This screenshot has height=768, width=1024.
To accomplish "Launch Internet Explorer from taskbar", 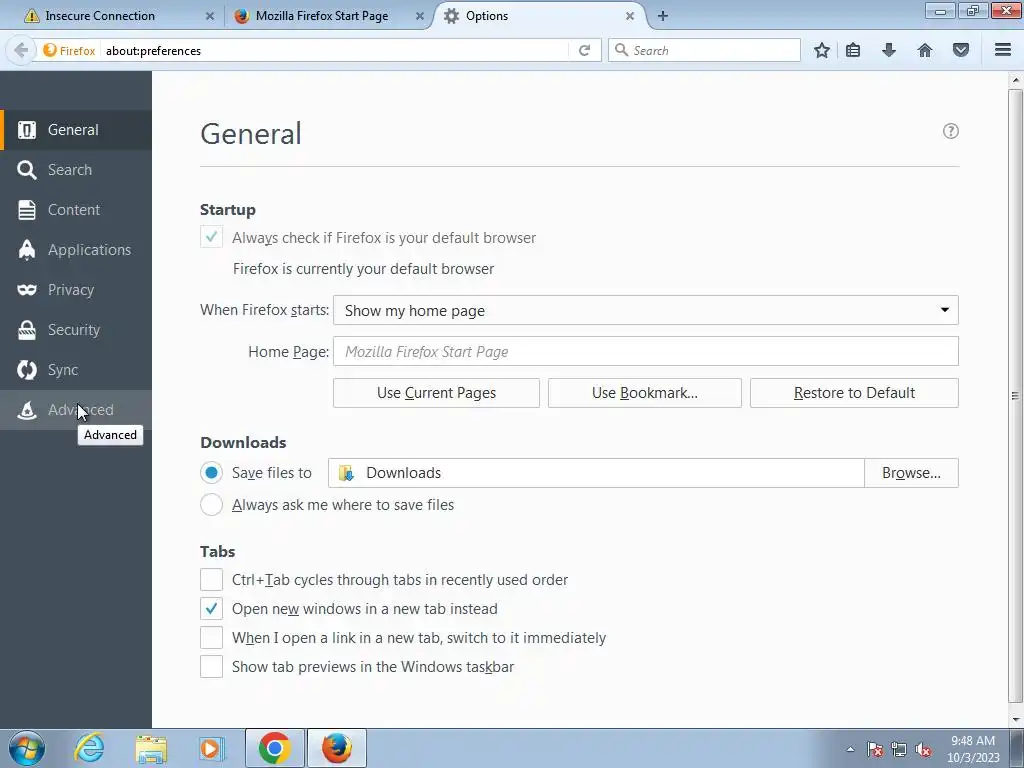I will (x=89, y=748).
